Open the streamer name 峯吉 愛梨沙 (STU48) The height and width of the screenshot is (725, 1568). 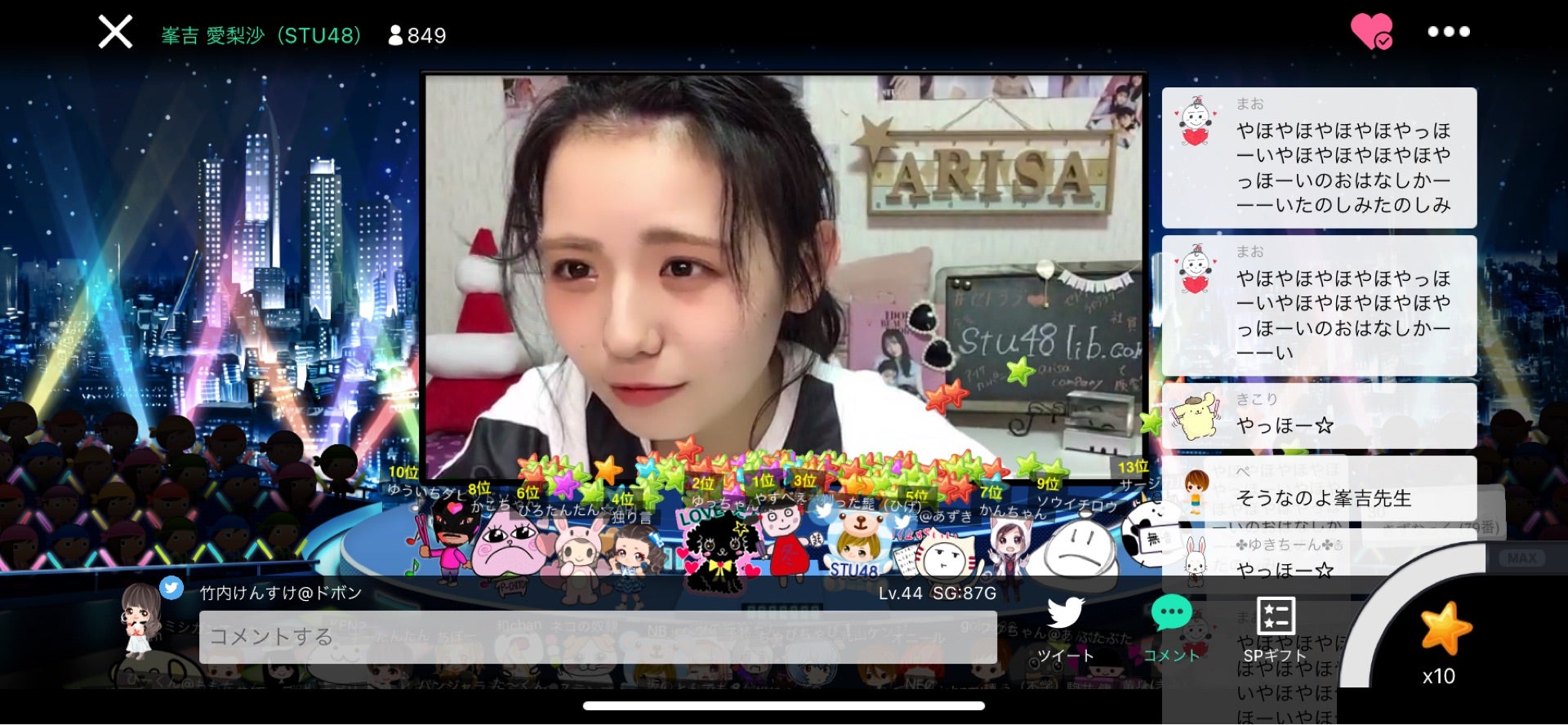(261, 35)
